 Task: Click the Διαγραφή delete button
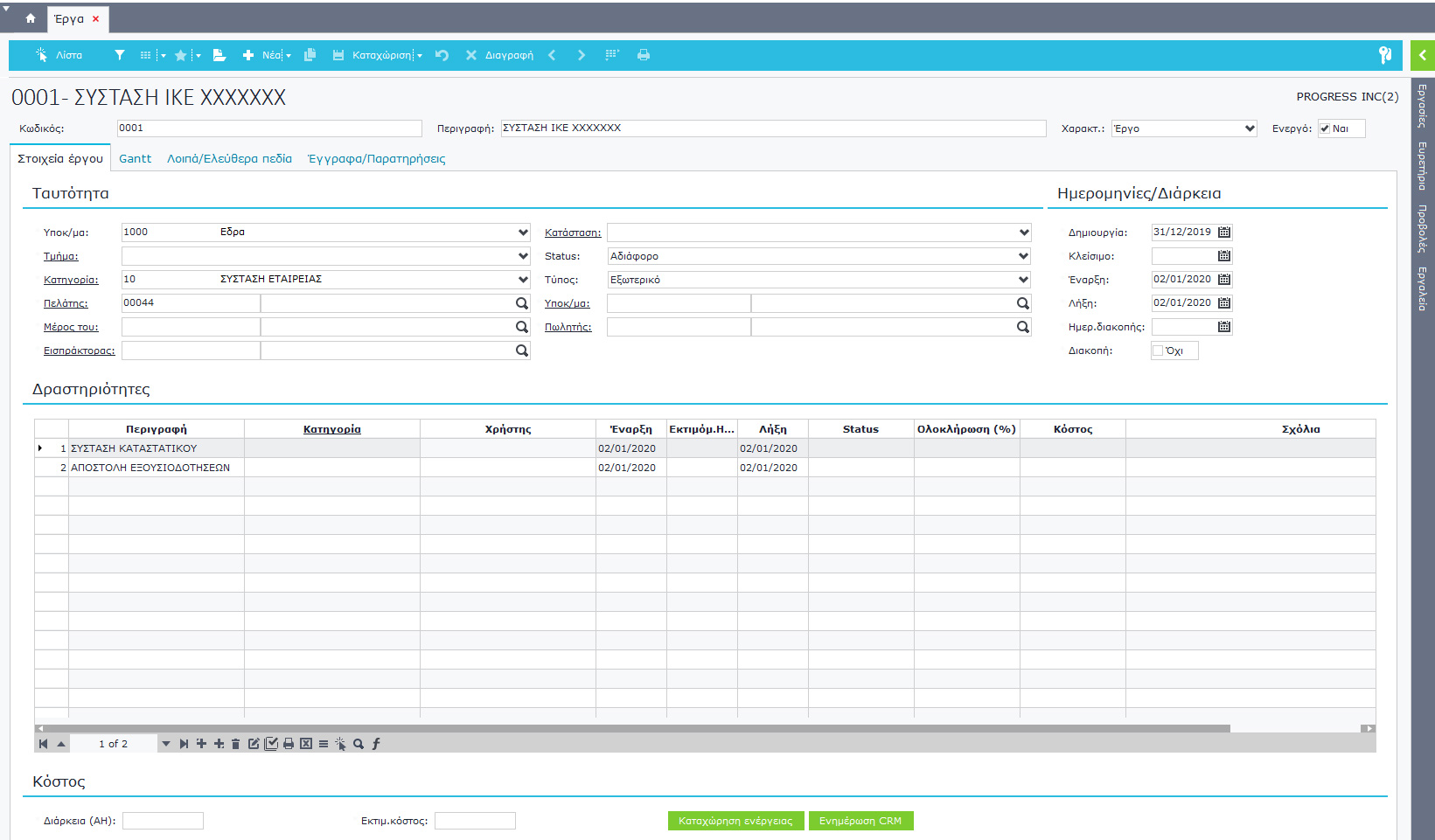click(499, 55)
